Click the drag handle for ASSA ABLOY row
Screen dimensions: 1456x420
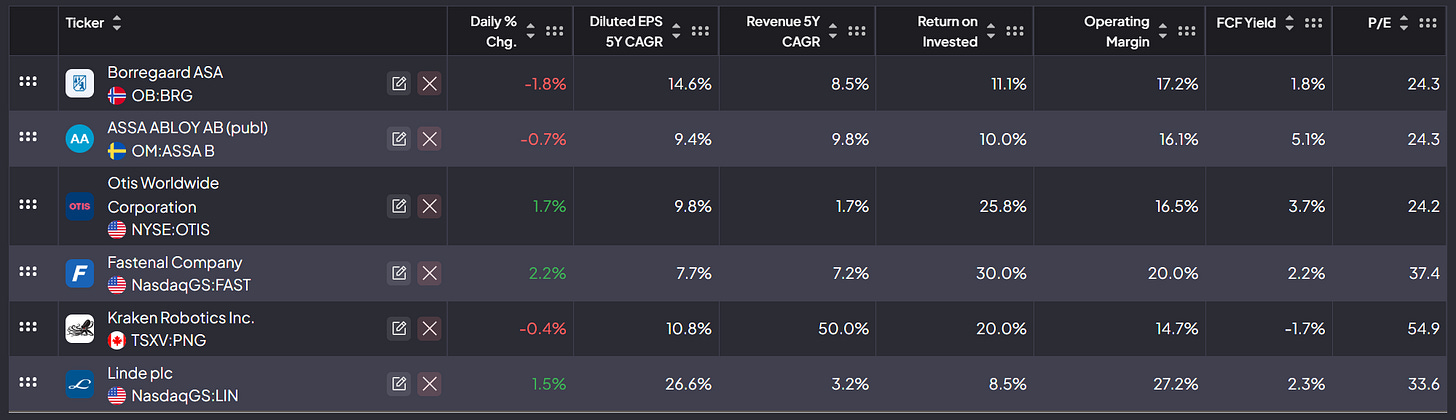coord(28,139)
